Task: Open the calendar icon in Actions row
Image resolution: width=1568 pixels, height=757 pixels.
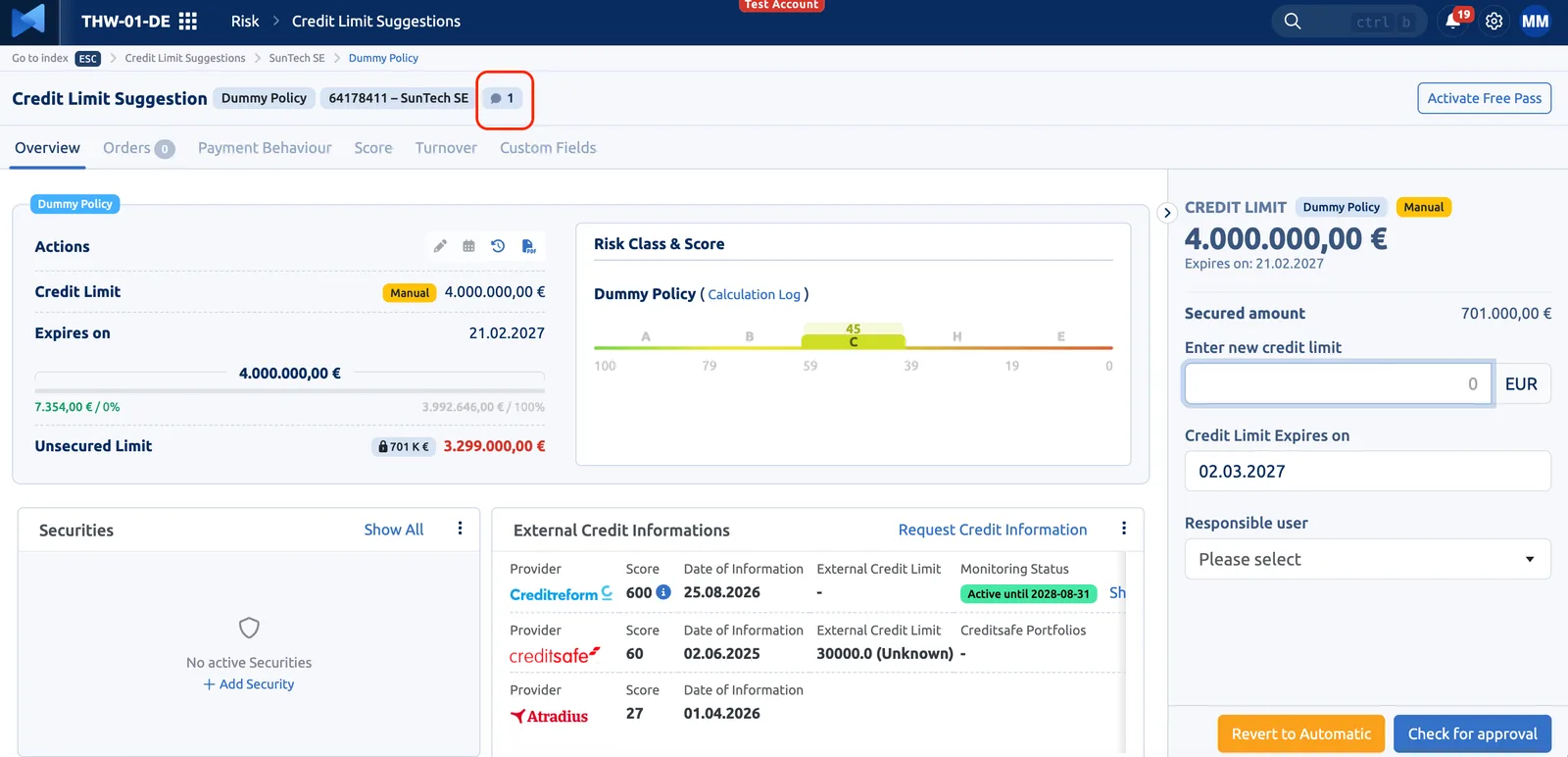Action: click(468, 246)
